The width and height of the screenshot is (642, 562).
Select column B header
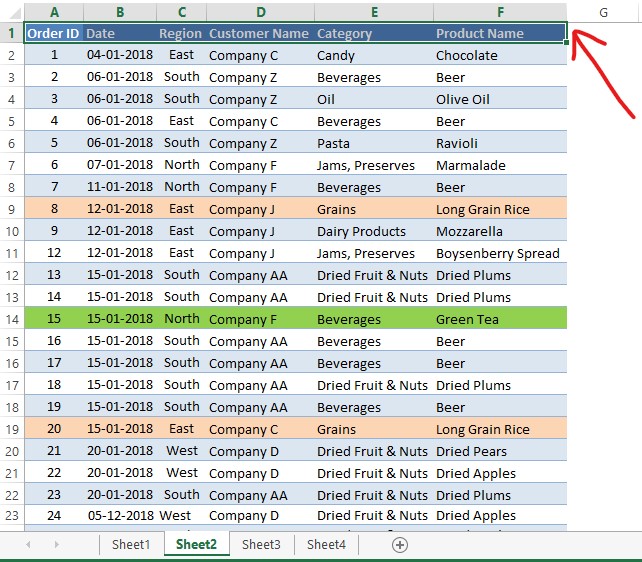click(x=120, y=12)
